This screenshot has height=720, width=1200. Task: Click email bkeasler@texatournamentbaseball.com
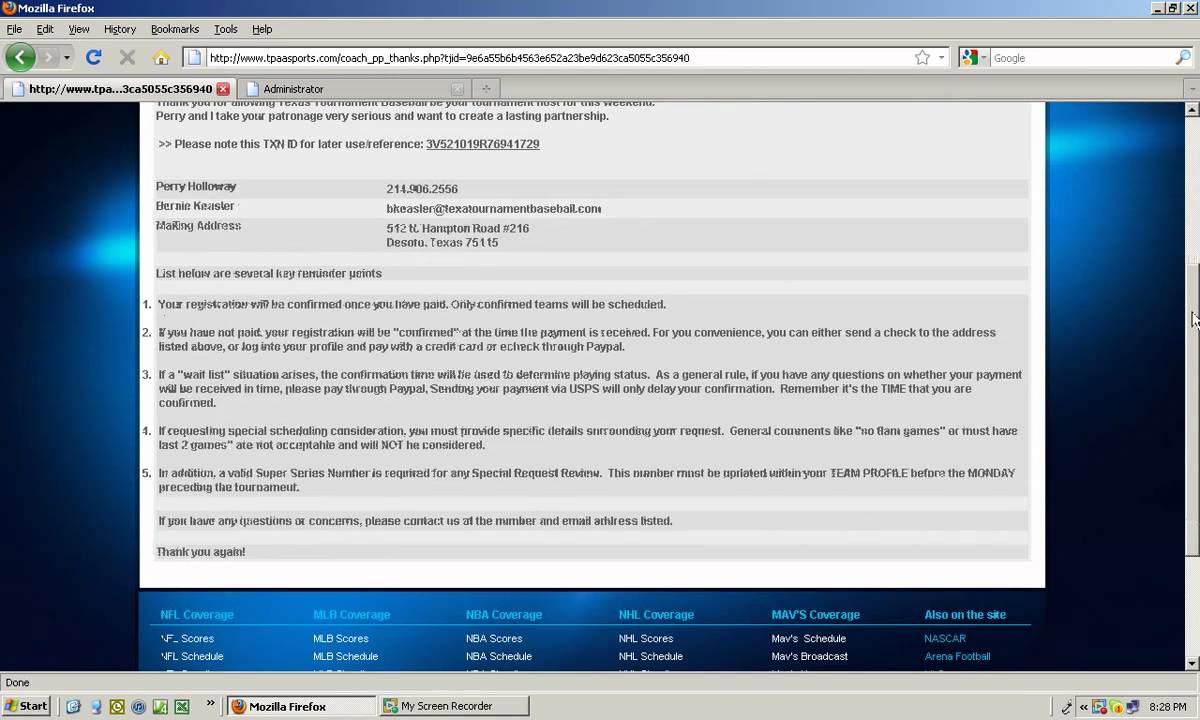[494, 209]
